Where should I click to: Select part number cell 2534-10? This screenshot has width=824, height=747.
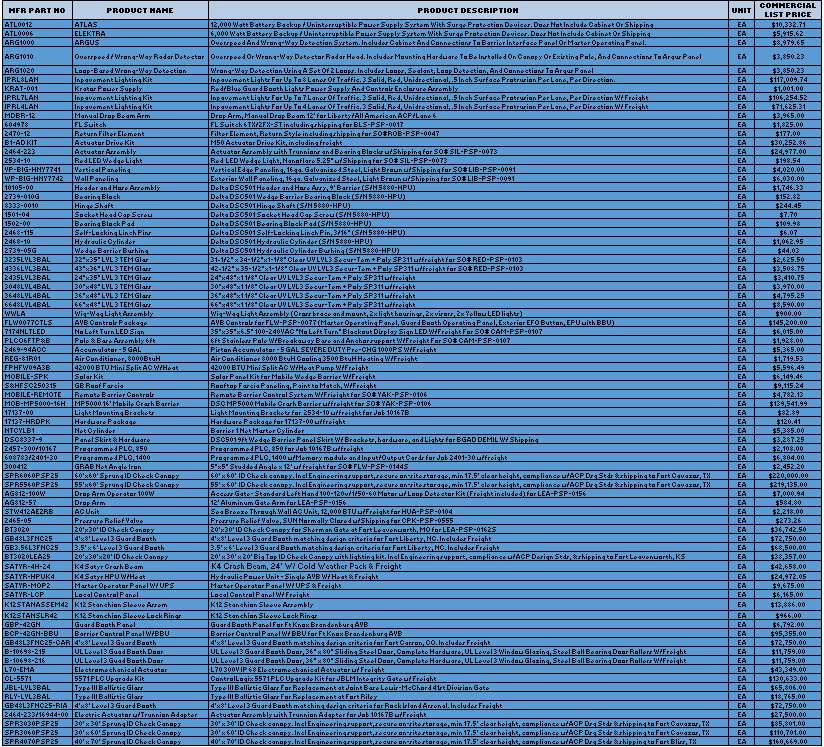point(37,161)
